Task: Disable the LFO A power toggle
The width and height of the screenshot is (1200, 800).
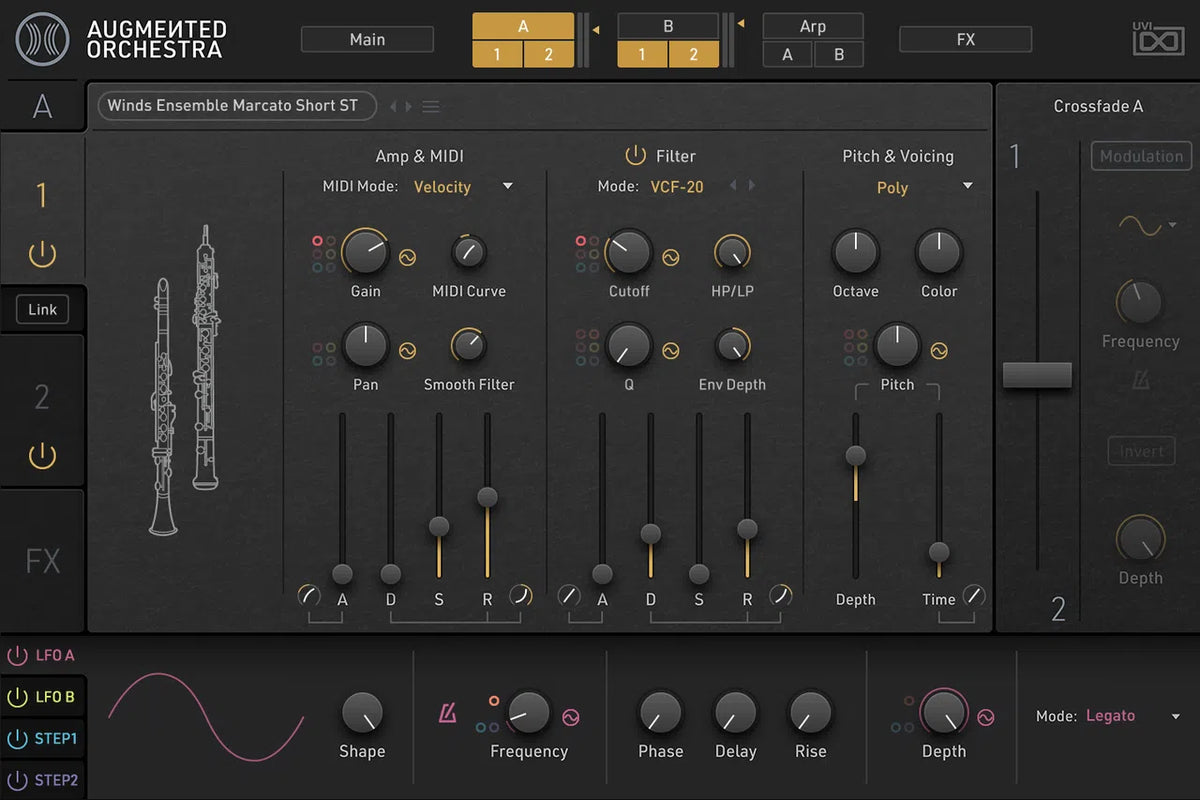Action: tap(18, 656)
